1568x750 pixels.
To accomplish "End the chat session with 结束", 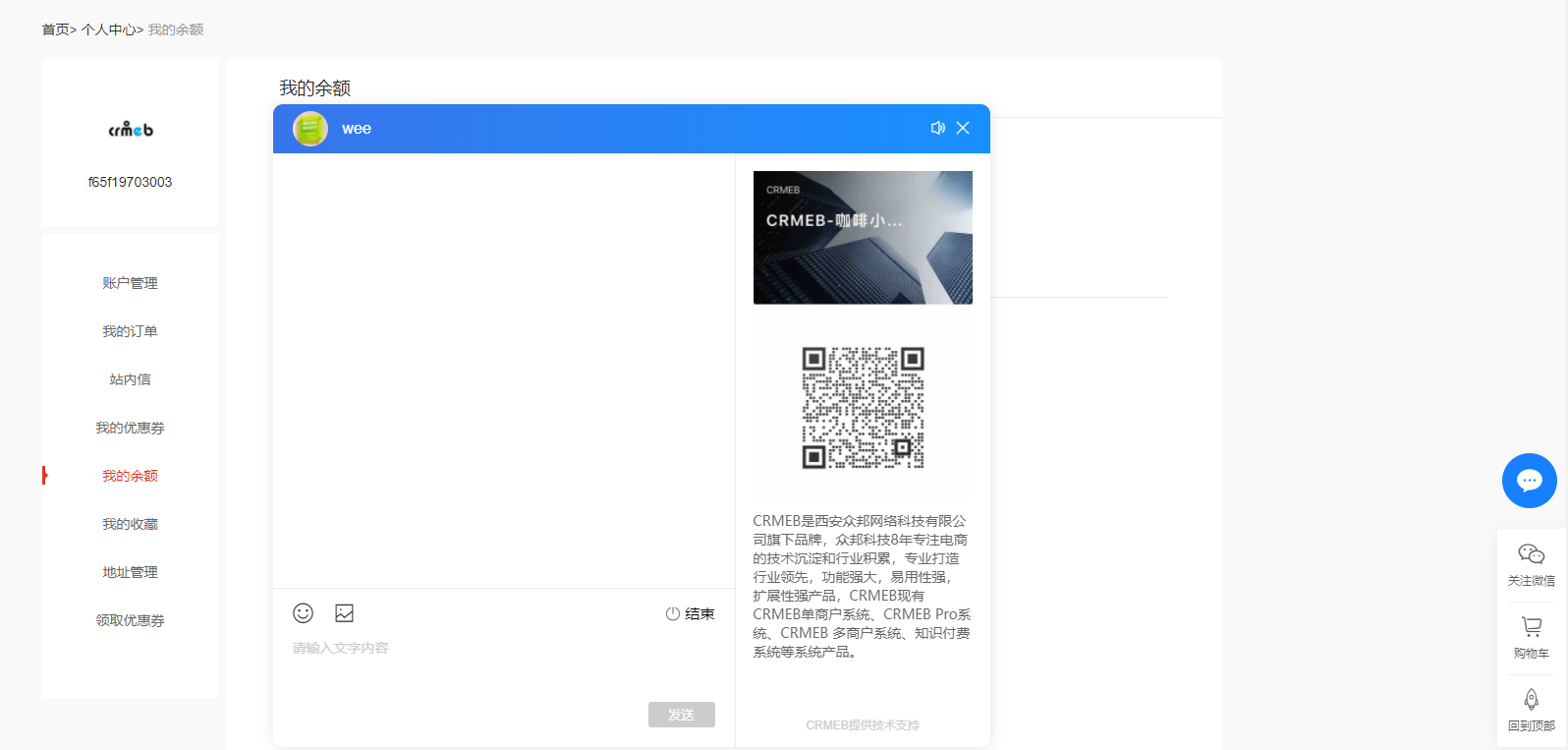I will point(690,613).
